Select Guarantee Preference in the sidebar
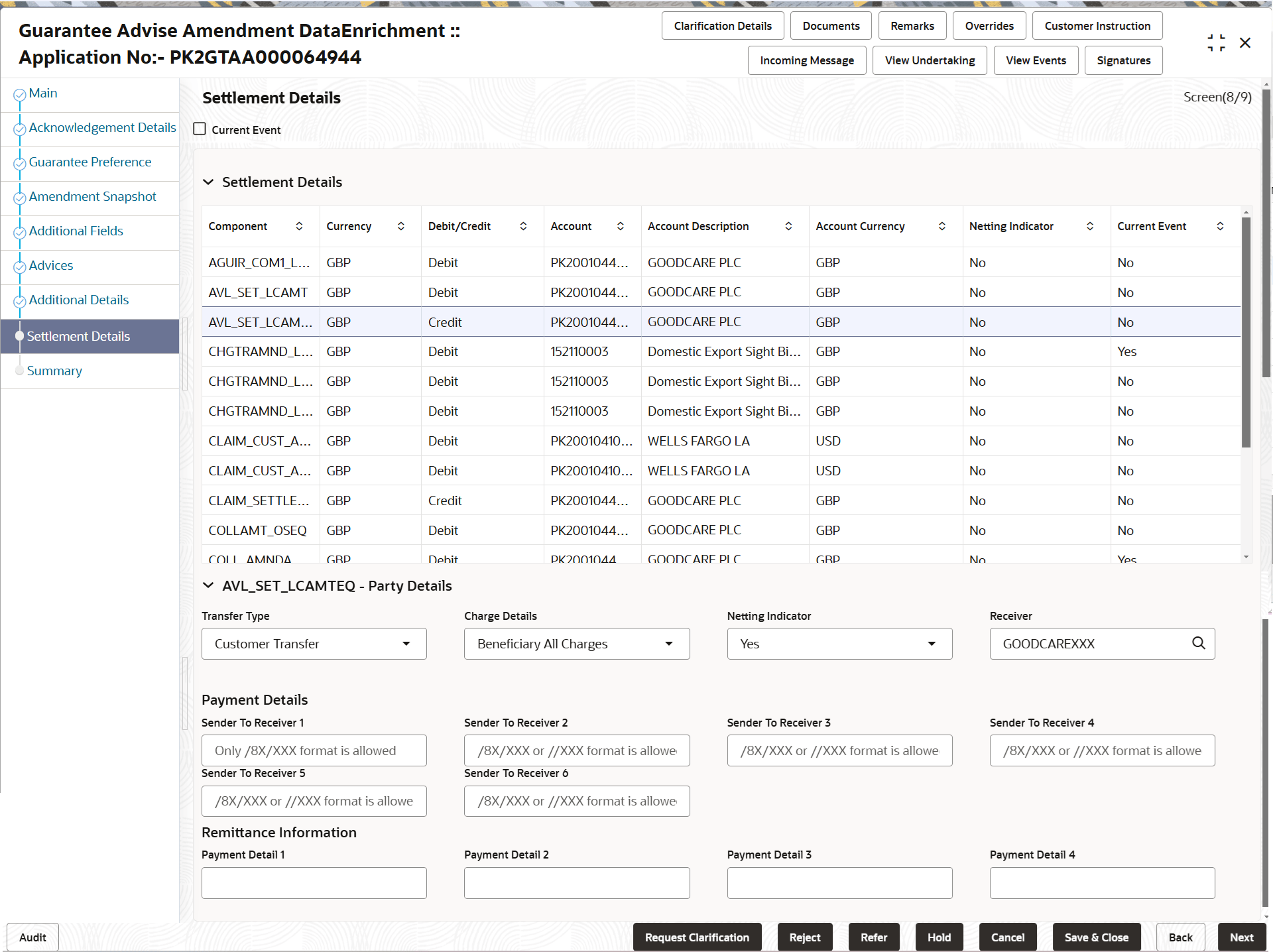This screenshot has height=952, width=1273. point(90,162)
